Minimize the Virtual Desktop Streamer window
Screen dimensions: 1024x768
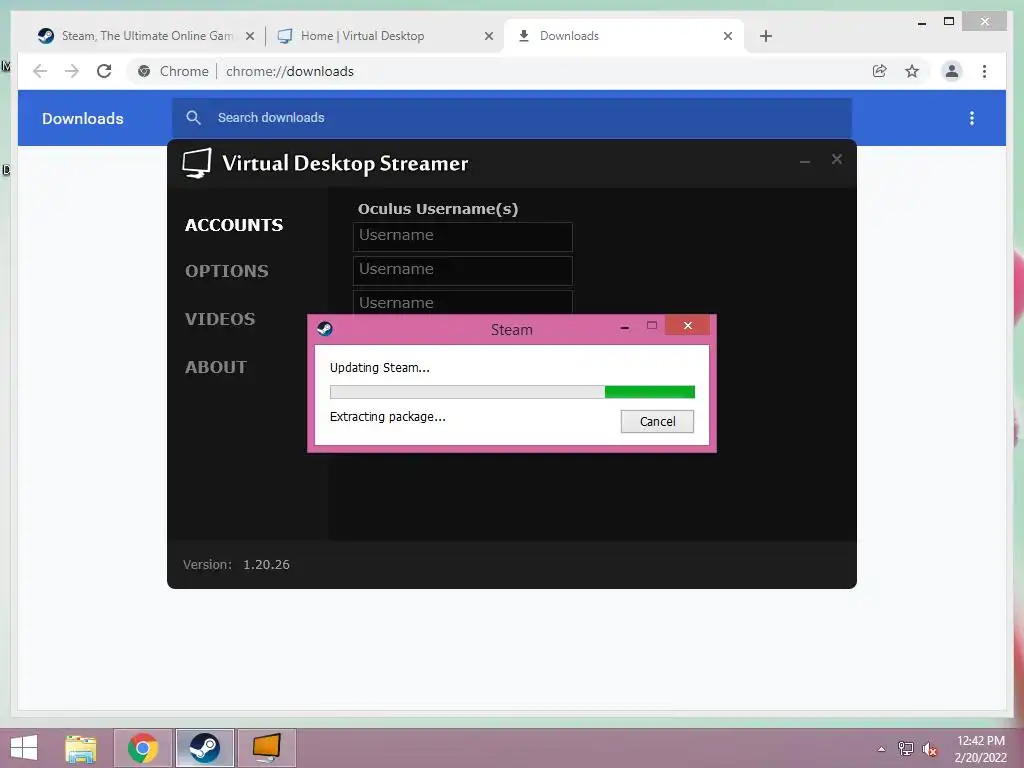point(805,161)
